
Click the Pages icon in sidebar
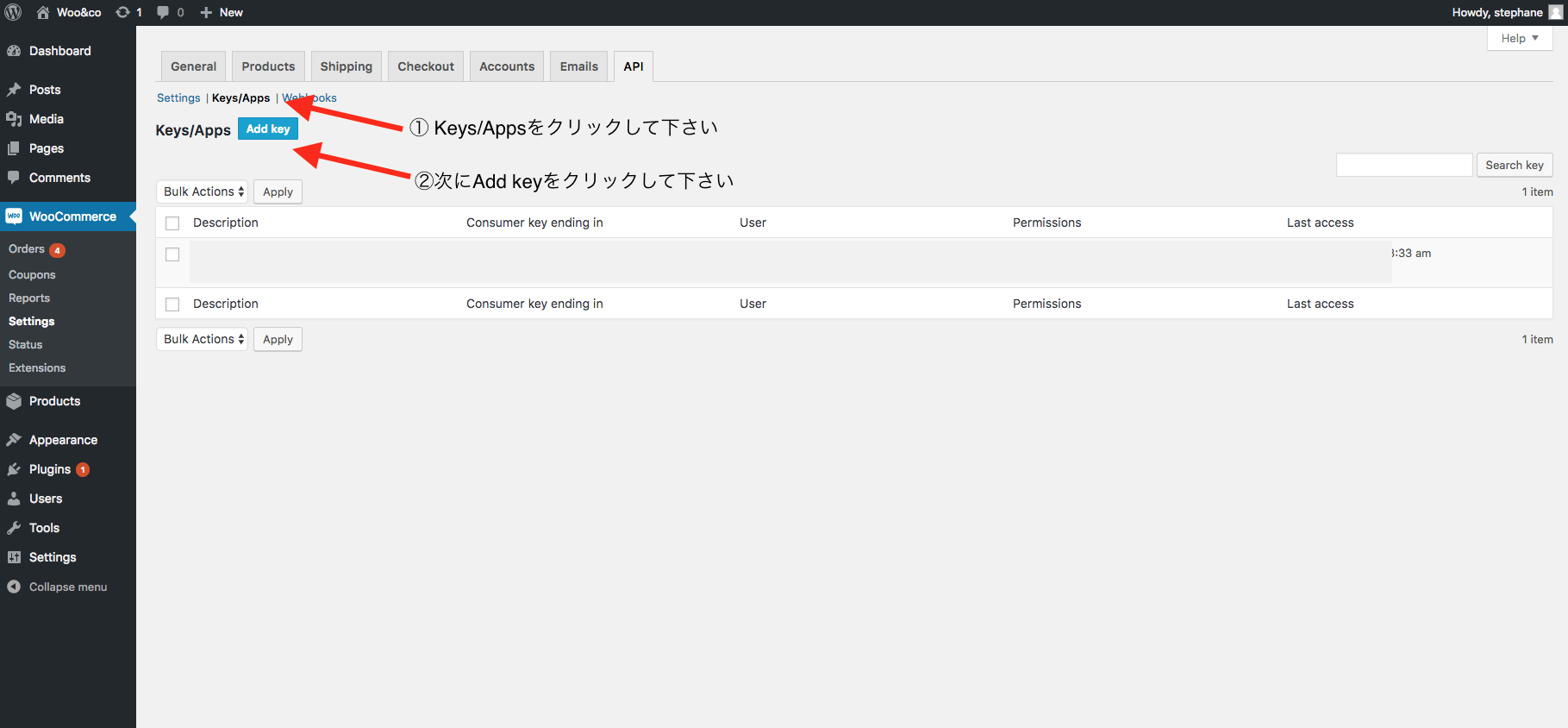[14, 148]
